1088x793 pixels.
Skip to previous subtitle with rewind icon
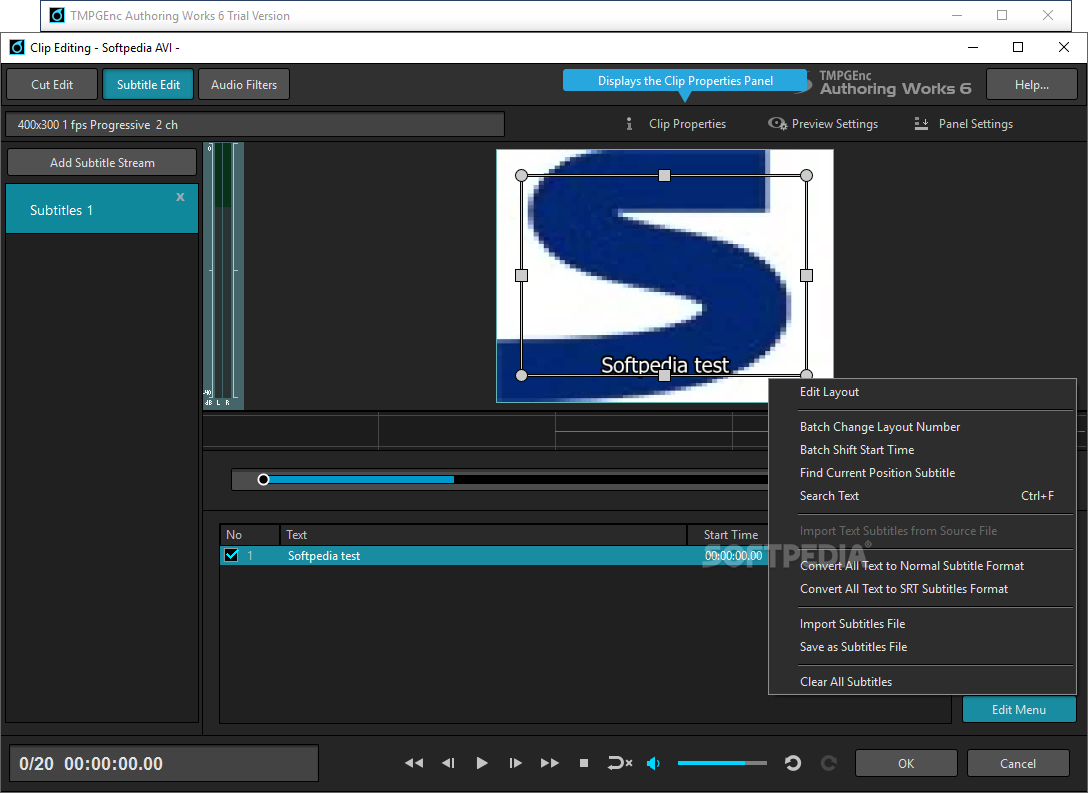tap(414, 763)
